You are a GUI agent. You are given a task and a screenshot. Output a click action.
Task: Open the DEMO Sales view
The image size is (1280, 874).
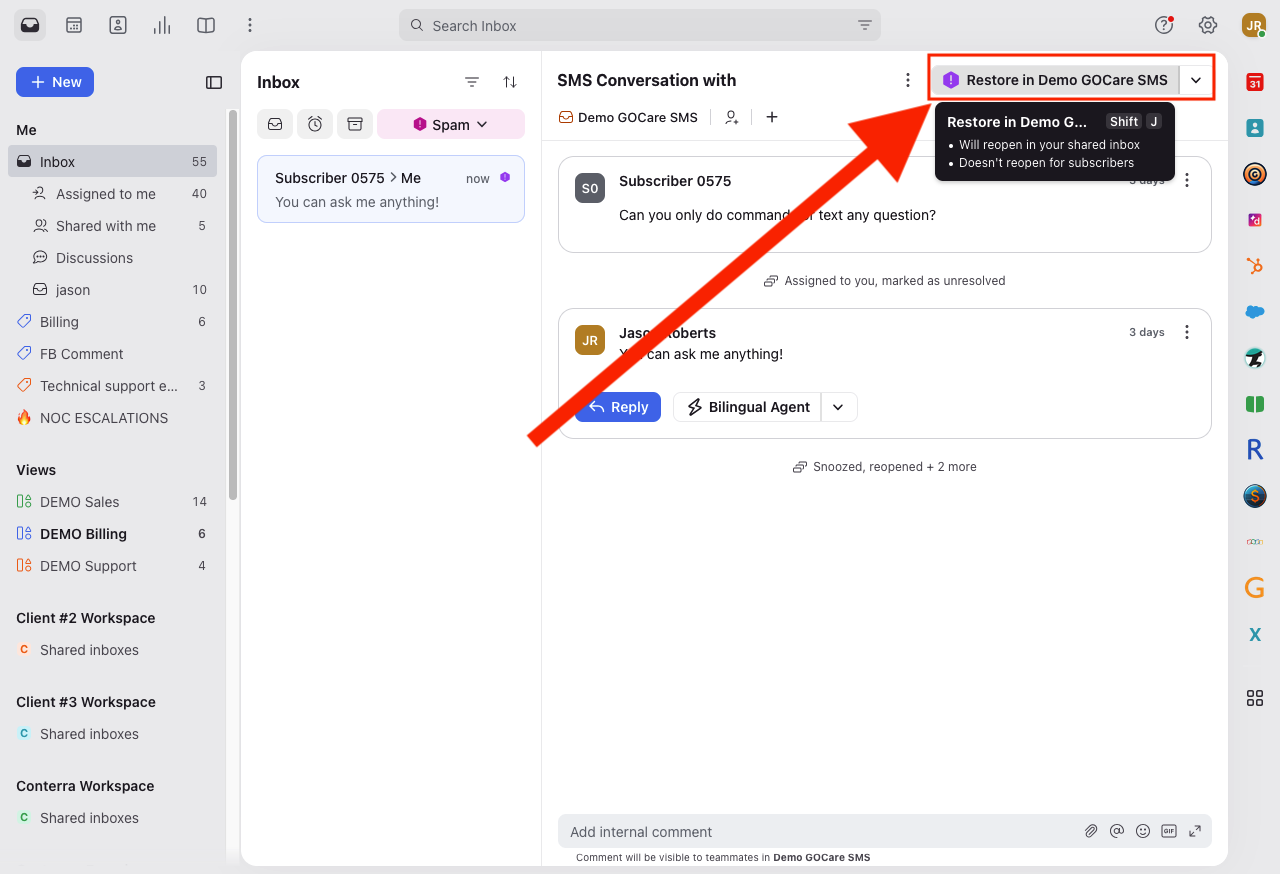click(112, 502)
